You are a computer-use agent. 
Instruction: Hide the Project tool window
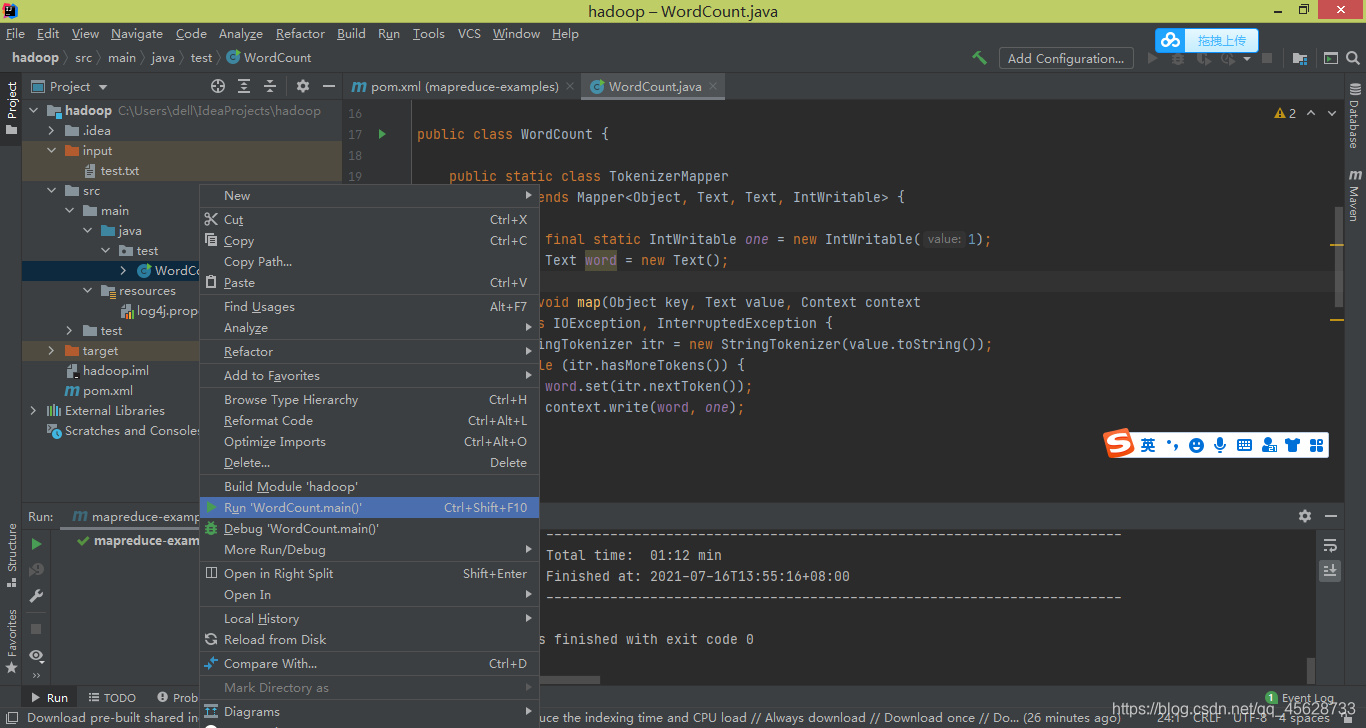click(x=329, y=86)
